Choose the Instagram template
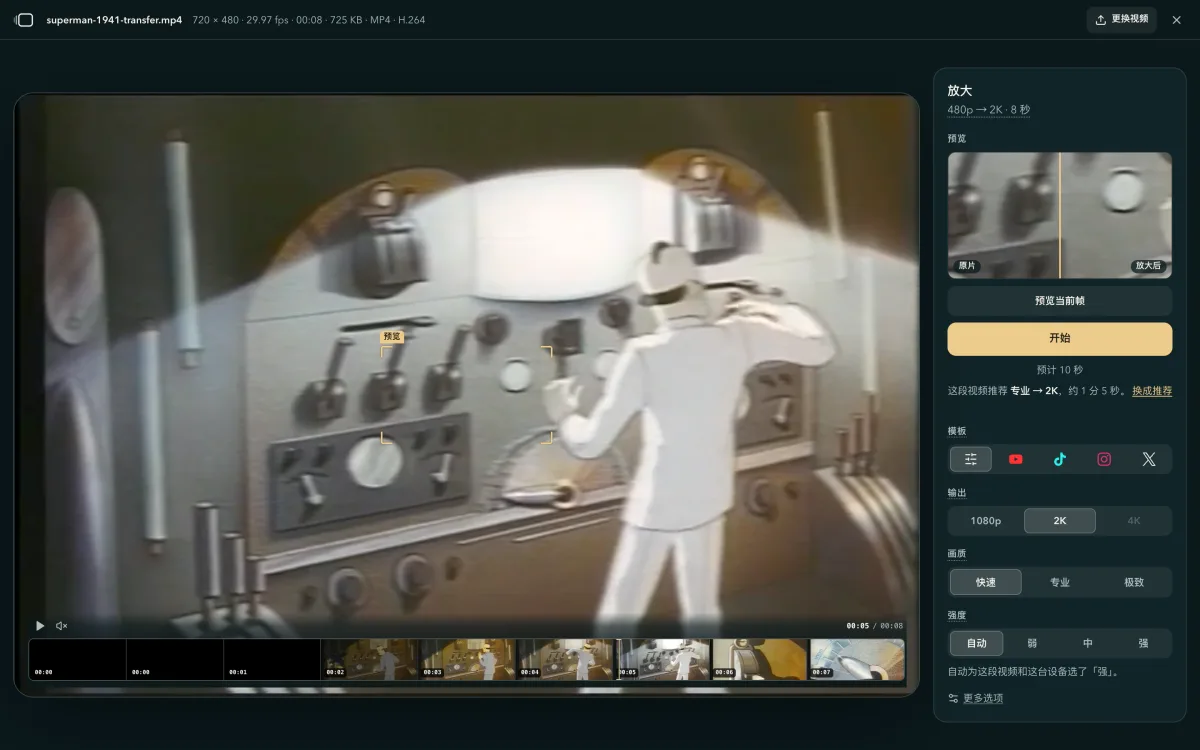The width and height of the screenshot is (1200, 750). coord(1104,459)
